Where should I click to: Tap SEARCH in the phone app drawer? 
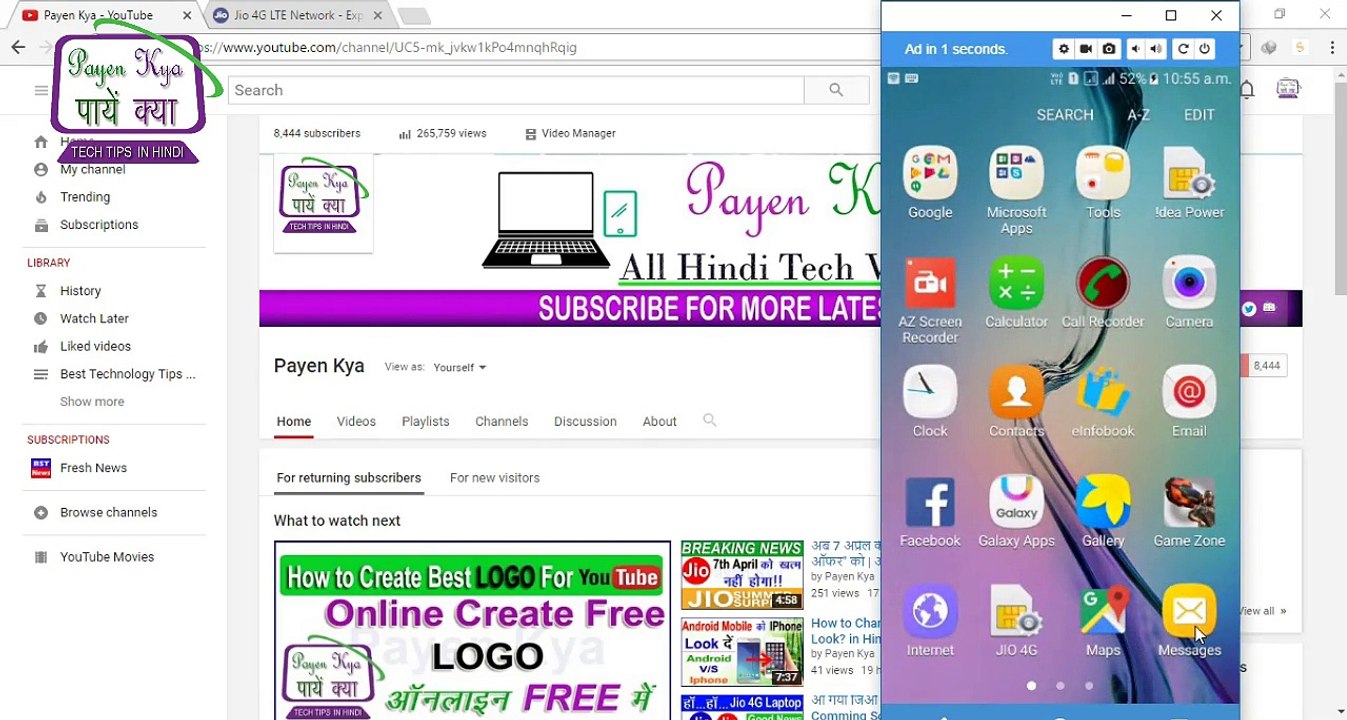pyautogui.click(x=1065, y=115)
